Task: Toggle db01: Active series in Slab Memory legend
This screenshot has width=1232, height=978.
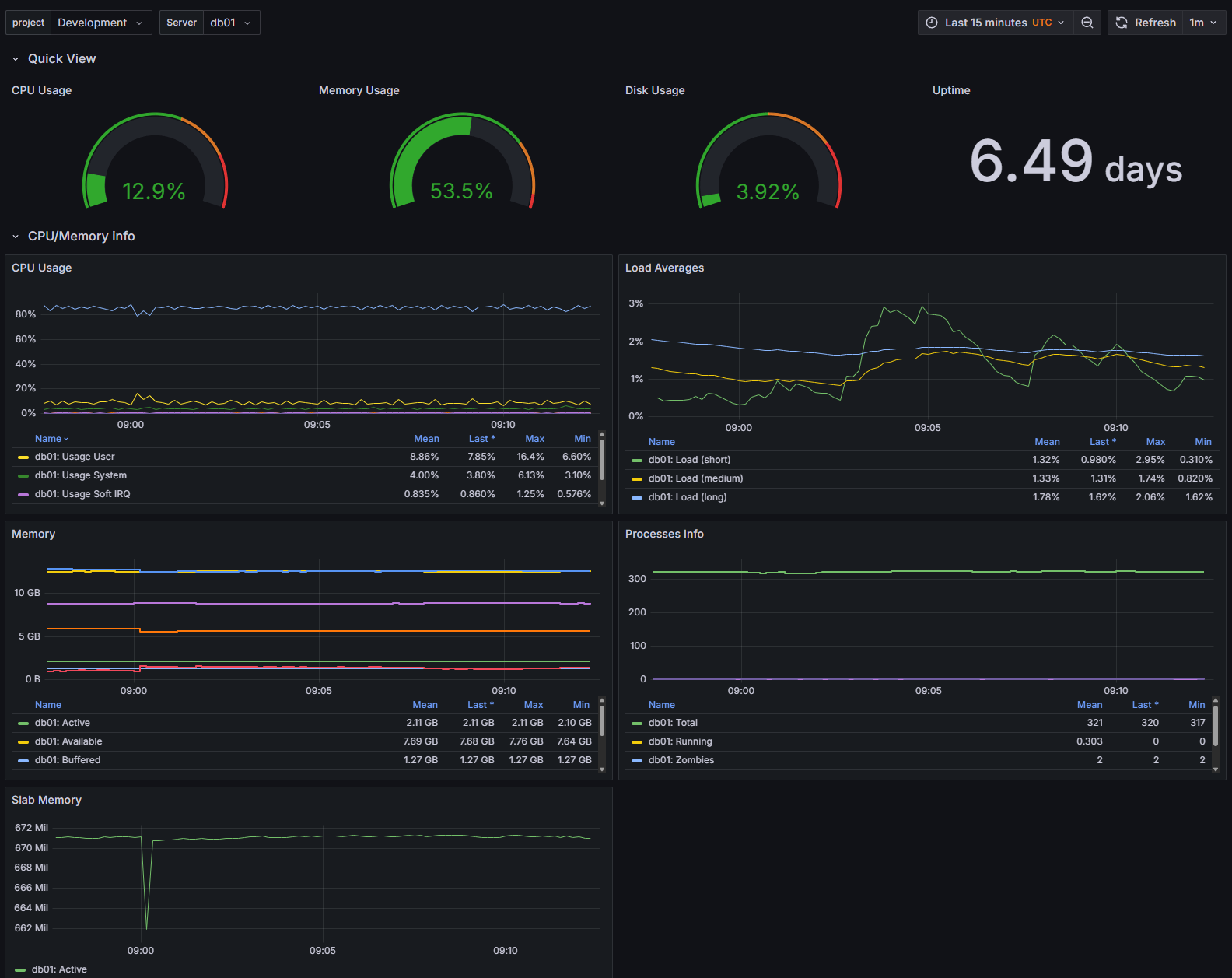Action: click(x=59, y=969)
